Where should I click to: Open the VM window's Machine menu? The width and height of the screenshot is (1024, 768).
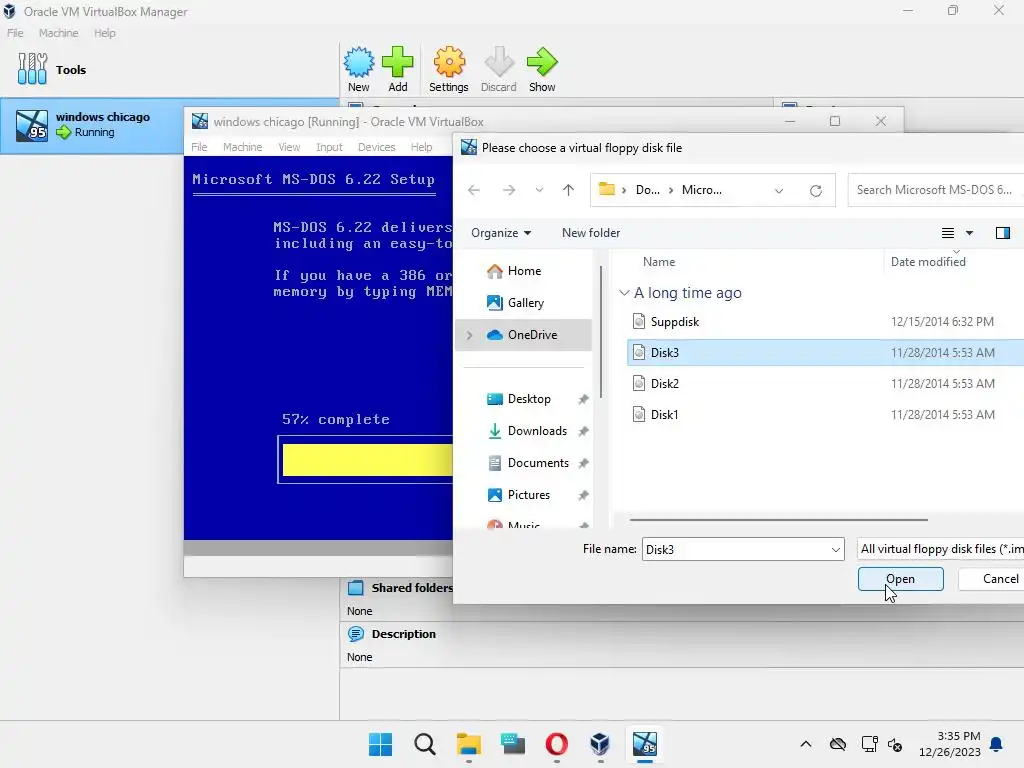242,147
